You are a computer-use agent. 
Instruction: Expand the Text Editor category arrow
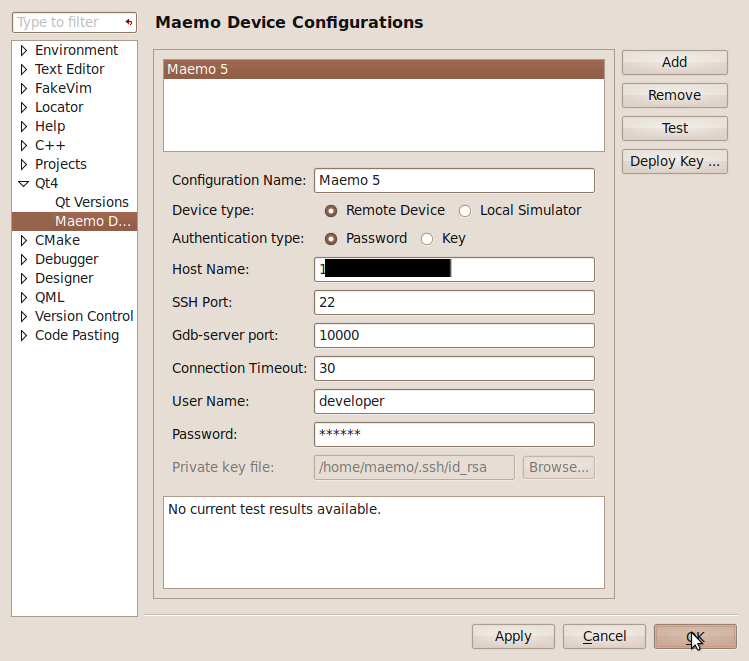[24, 70]
